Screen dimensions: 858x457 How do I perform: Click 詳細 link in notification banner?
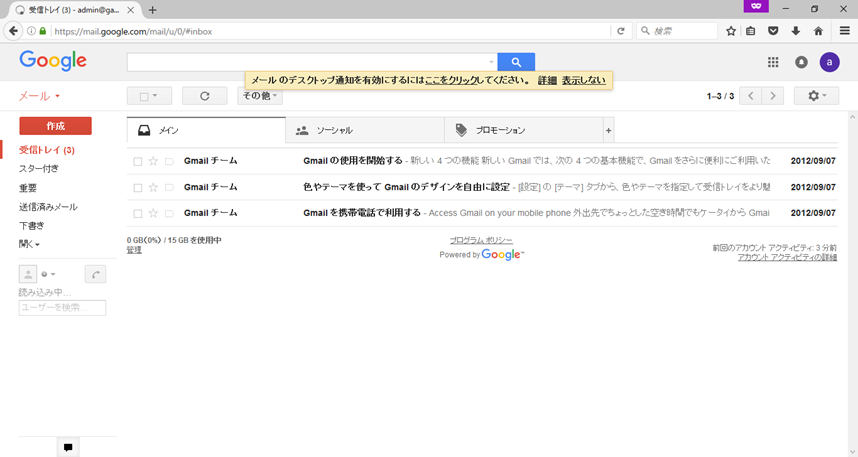tap(547, 80)
